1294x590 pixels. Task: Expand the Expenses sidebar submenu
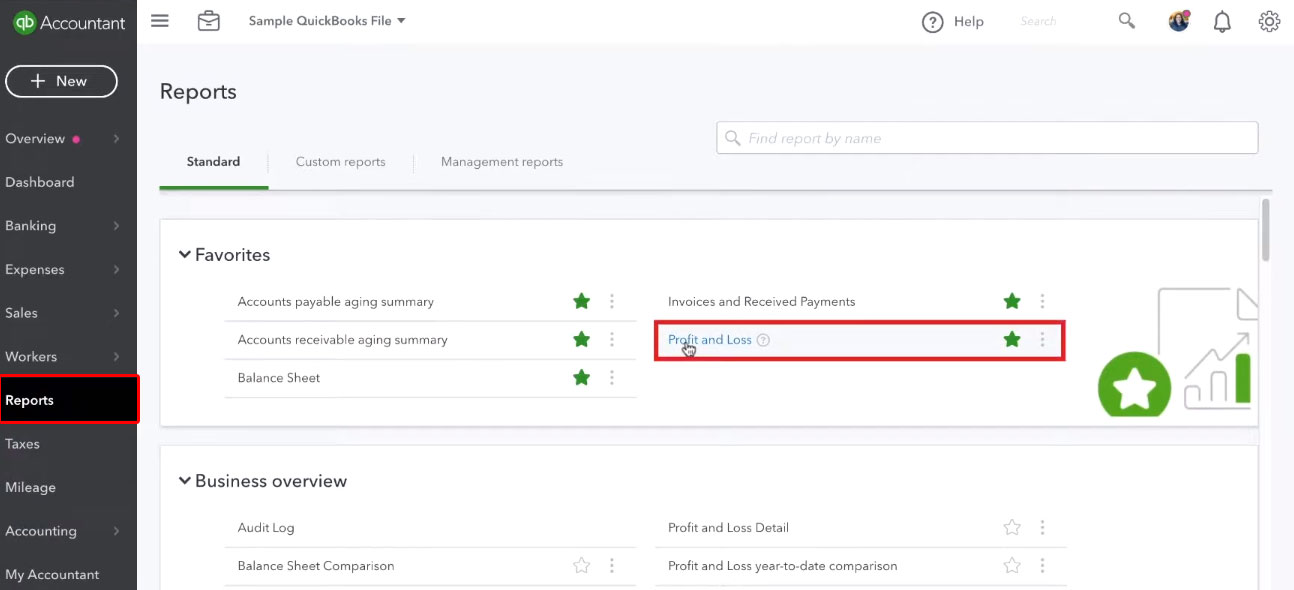click(116, 270)
